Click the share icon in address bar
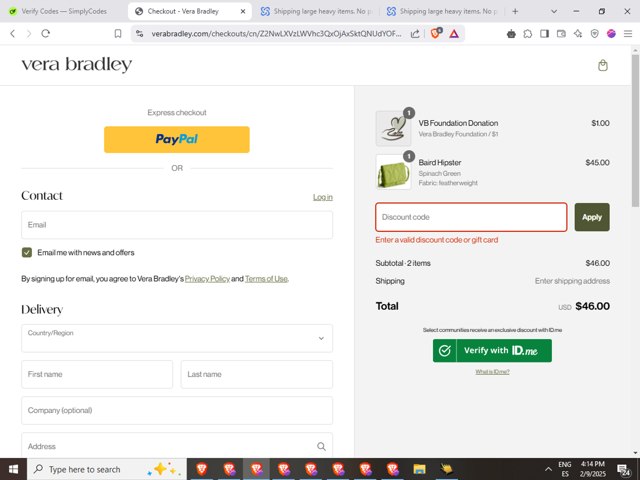 415,33
